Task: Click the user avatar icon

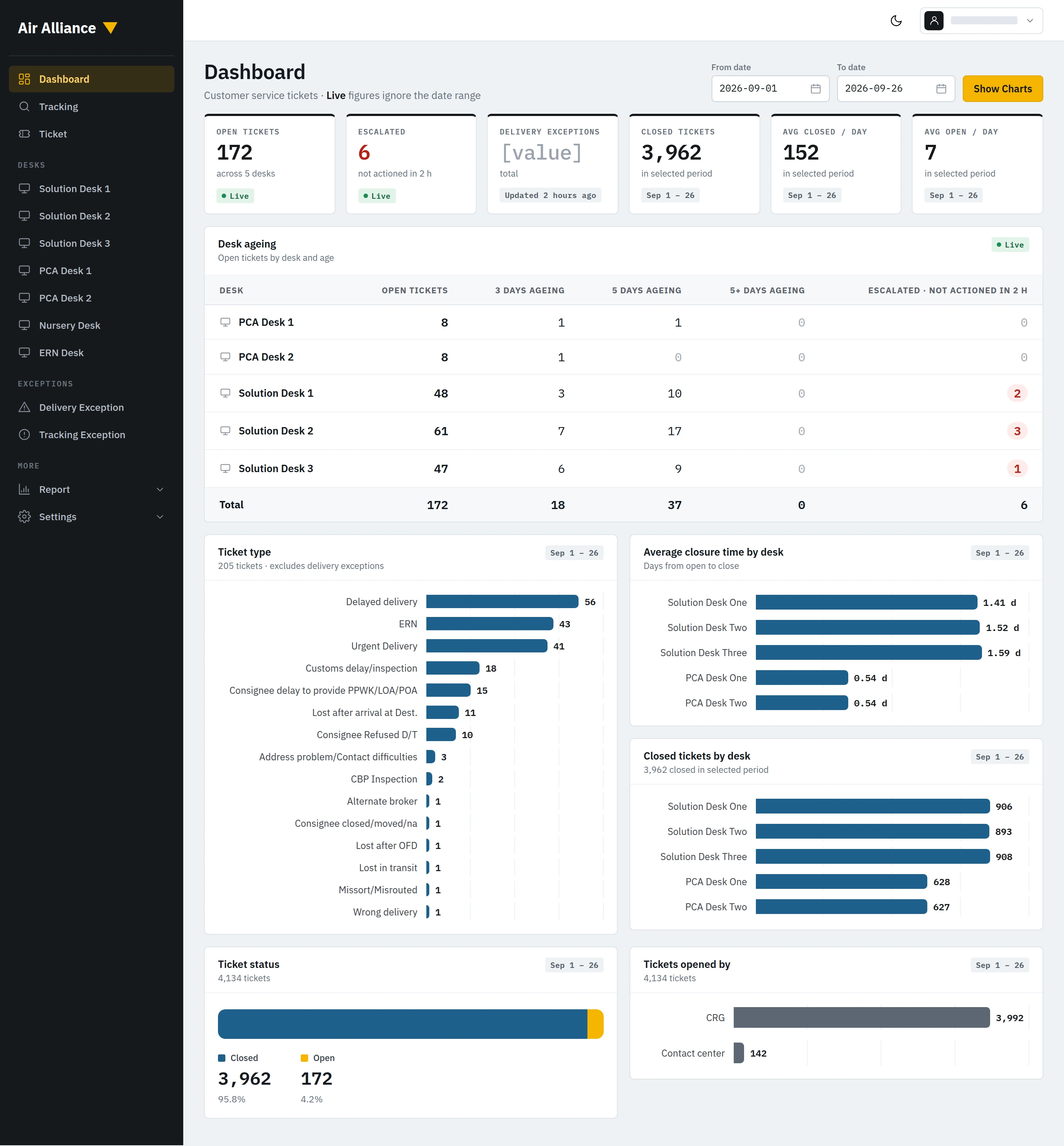Action: [933, 21]
